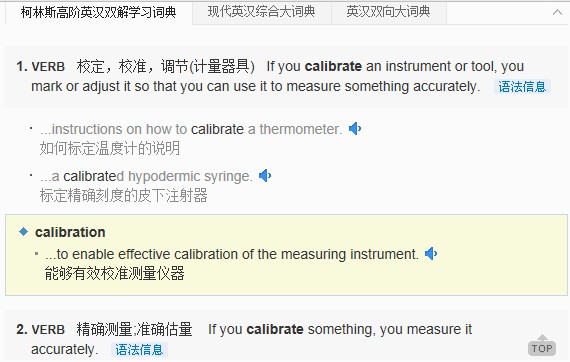Click the bold calibrate in definition 2
570x362 pixels.
tap(275, 329)
